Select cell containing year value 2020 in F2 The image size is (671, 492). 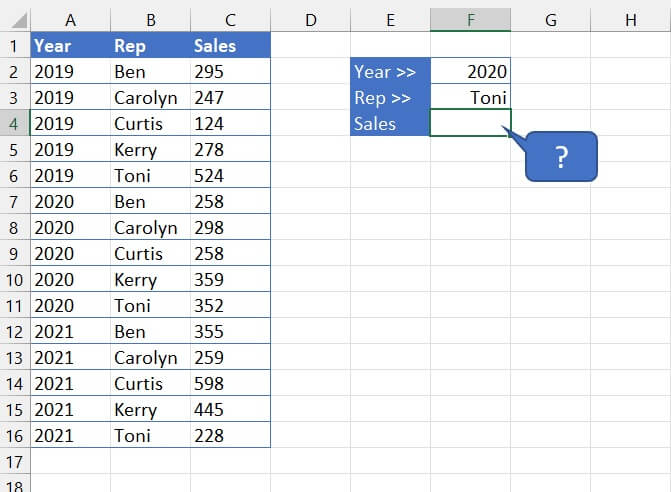click(x=470, y=72)
